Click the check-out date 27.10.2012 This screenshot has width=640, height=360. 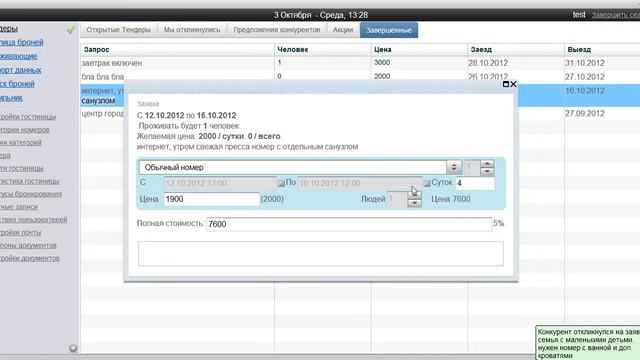(584, 77)
